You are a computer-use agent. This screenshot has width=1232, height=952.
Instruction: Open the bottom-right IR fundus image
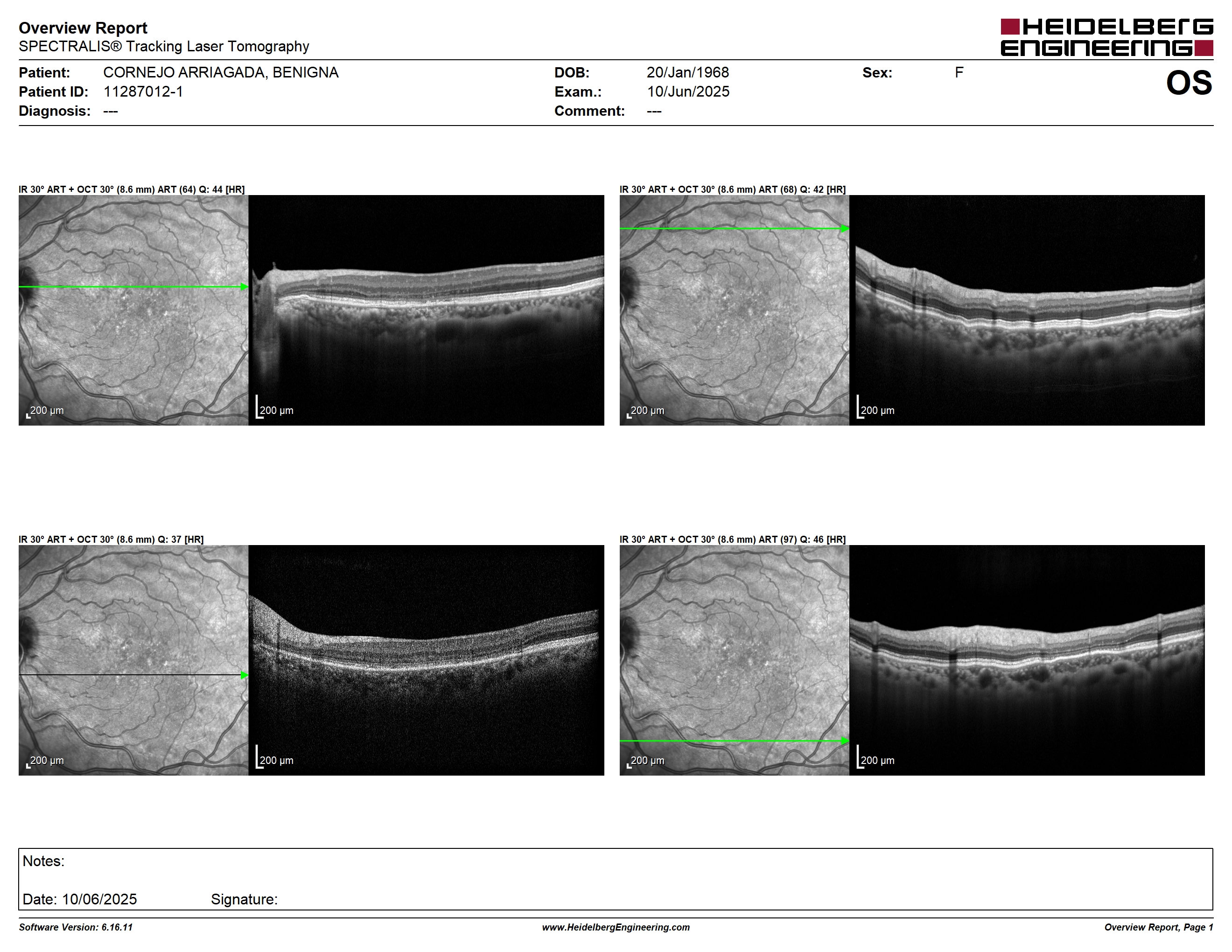pos(735,660)
